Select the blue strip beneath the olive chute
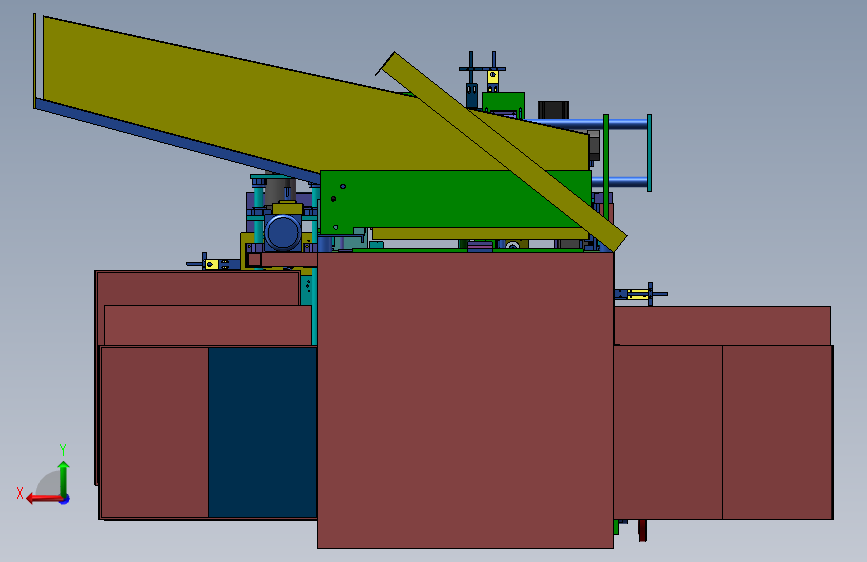Image resolution: width=867 pixels, height=562 pixels. click(177, 143)
